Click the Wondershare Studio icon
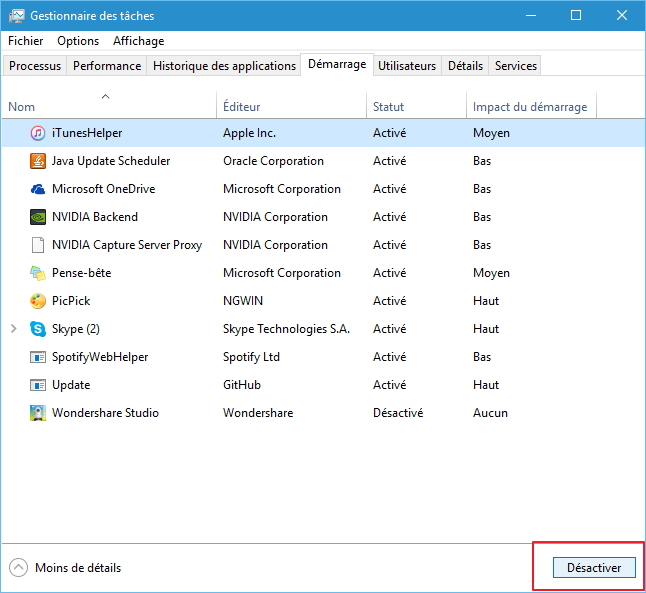The image size is (646, 593). pyautogui.click(x=37, y=413)
